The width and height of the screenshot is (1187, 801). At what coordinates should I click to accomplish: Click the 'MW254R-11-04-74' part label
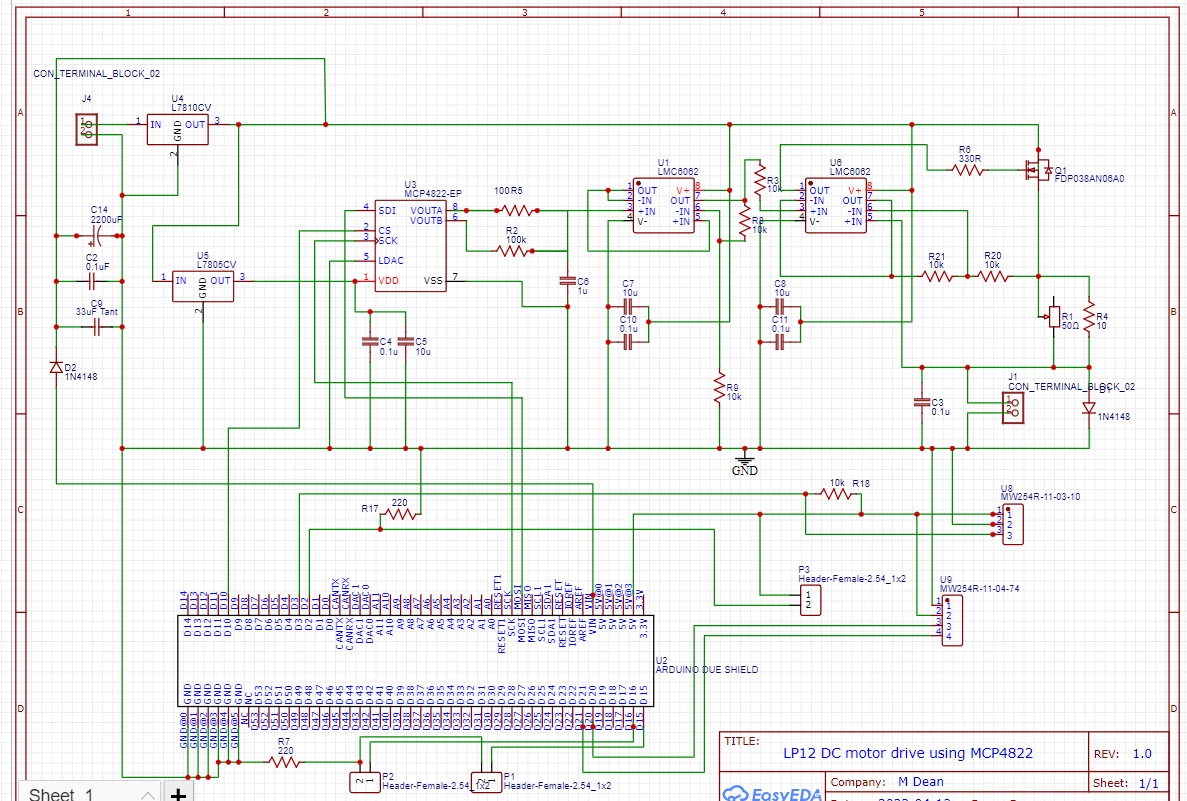[980, 588]
